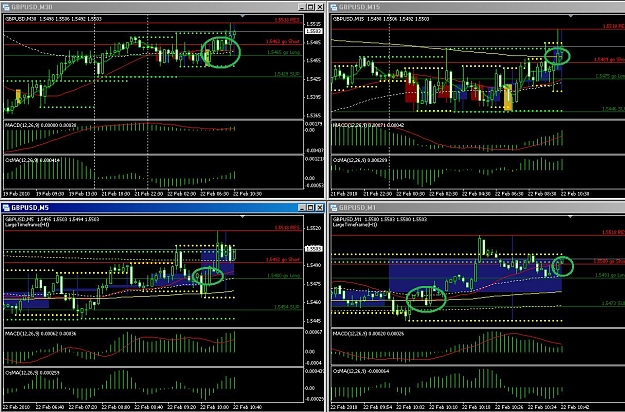Activate the GBPUSD,M30 window title bar
The width and height of the screenshot is (625, 412).
tap(163, 7)
